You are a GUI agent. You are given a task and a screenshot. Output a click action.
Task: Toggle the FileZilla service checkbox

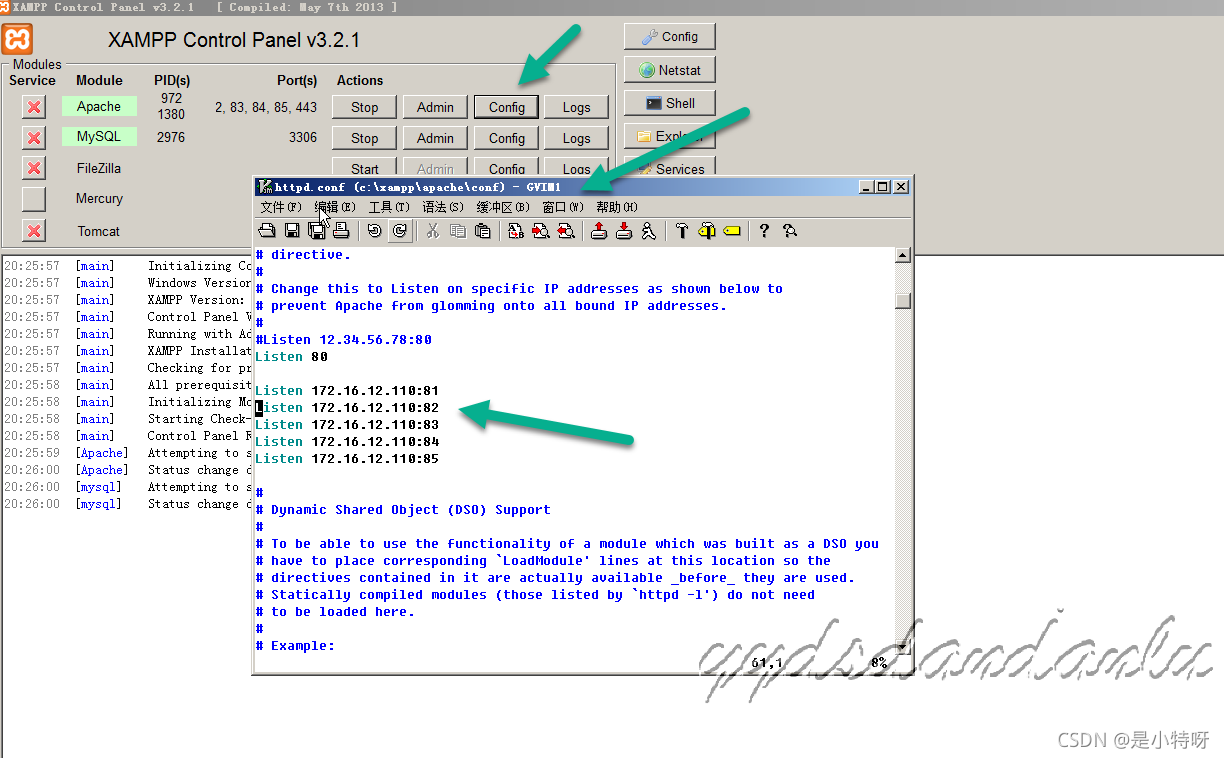(34, 168)
